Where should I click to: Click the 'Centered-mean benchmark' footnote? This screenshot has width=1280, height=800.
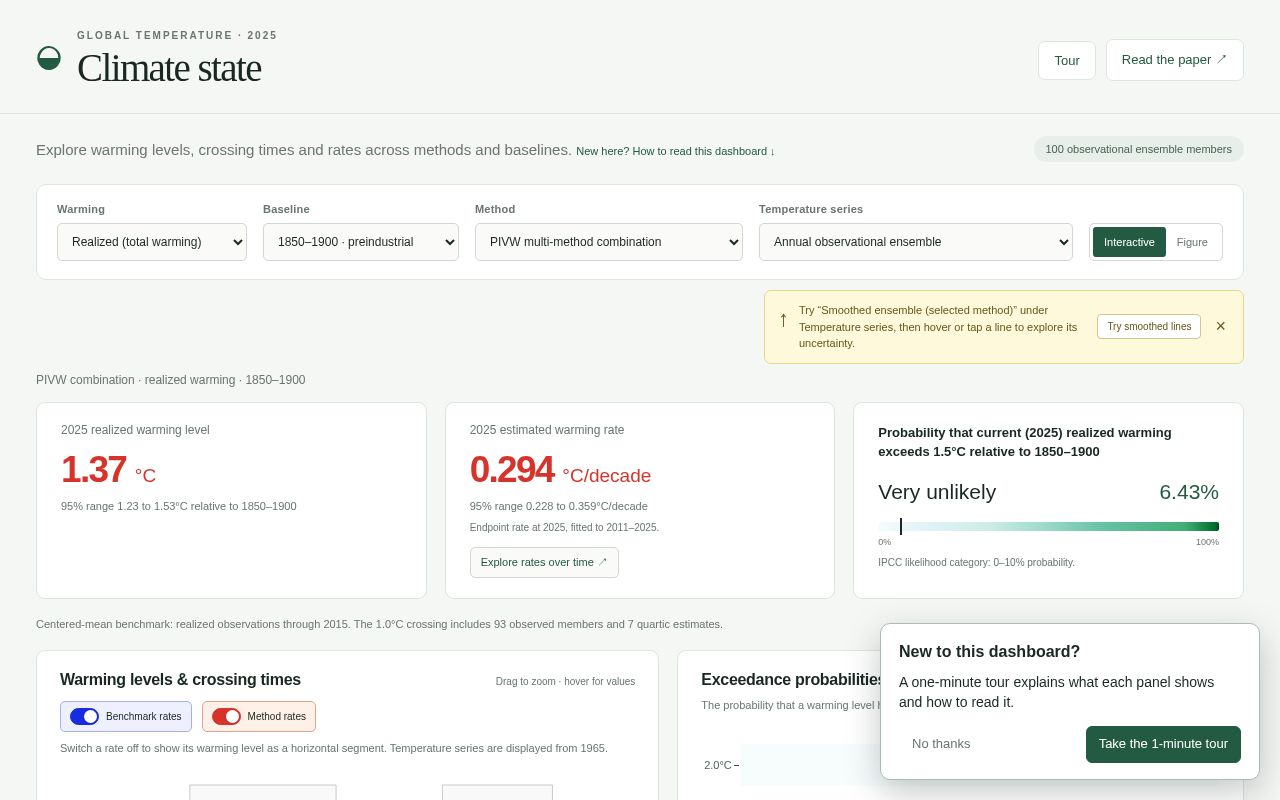pos(379,624)
